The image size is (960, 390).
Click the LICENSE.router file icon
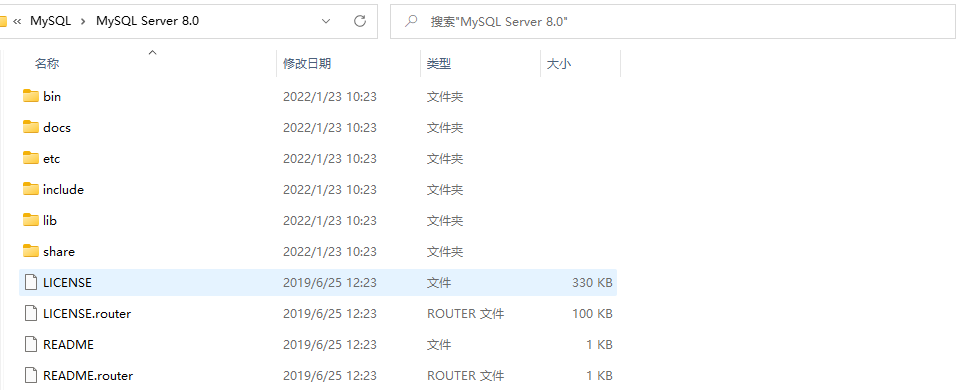click(x=31, y=313)
